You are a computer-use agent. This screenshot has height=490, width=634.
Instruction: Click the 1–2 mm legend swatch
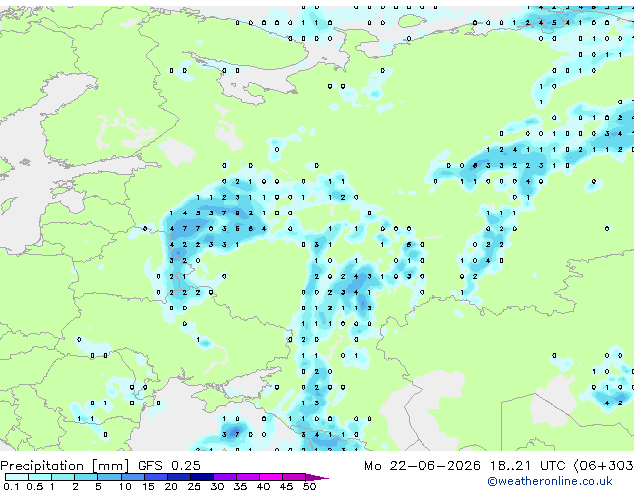[x=63, y=477]
